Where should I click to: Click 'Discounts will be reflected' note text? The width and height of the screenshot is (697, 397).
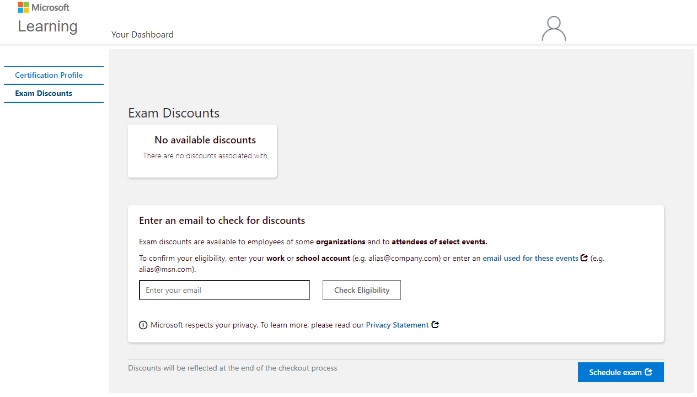tap(232, 368)
